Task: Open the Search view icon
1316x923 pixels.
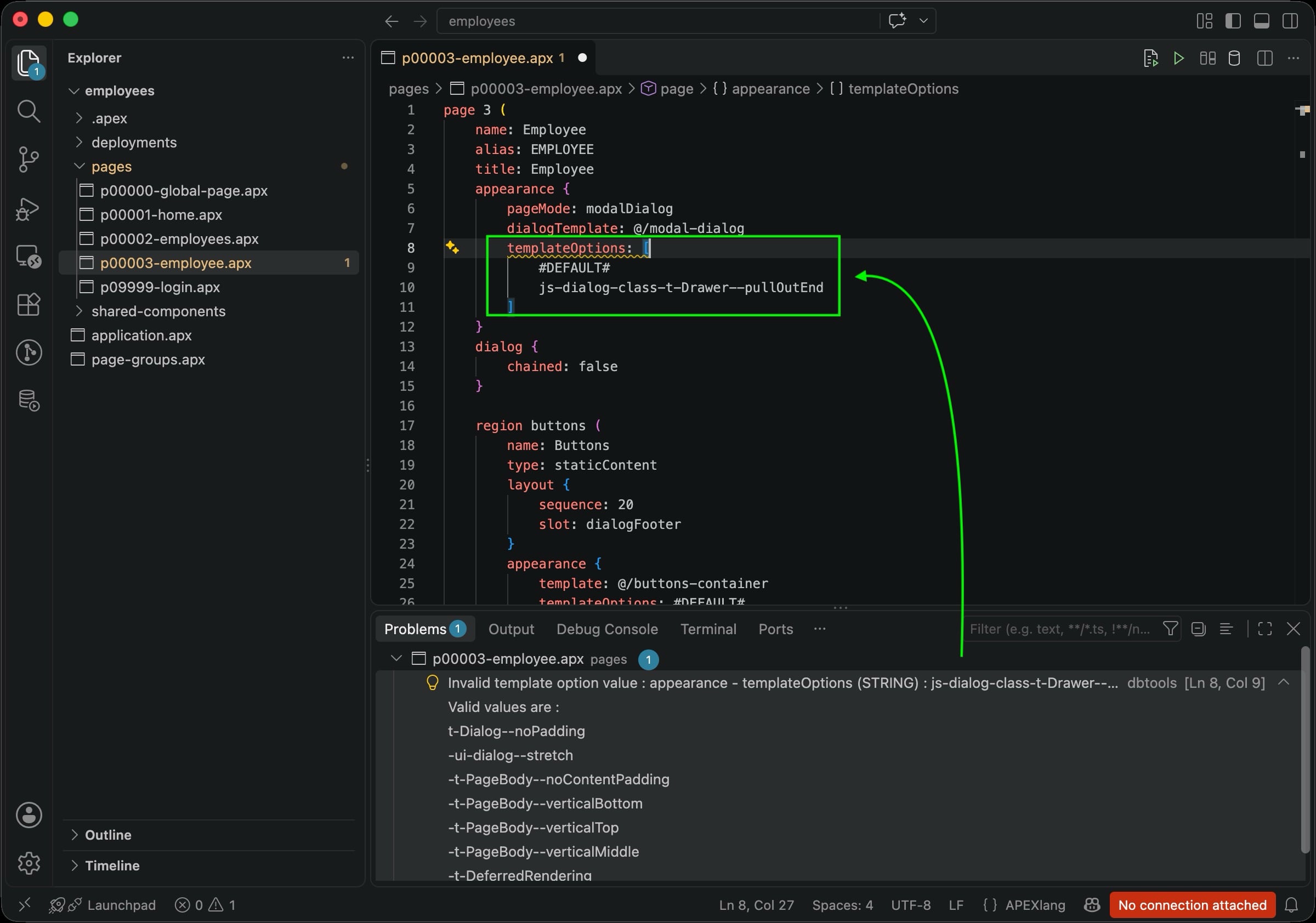Action: click(x=28, y=111)
